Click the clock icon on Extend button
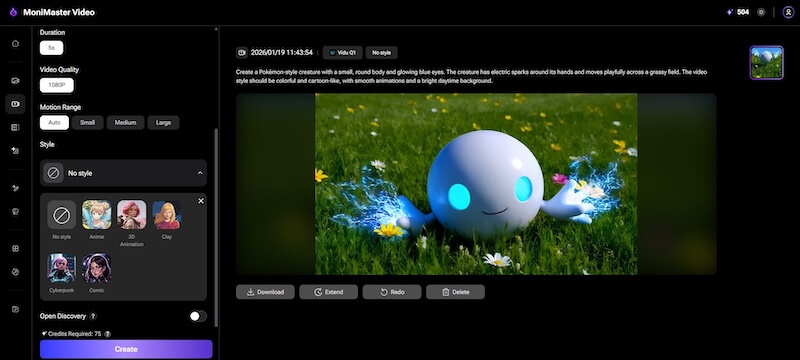The height and width of the screenshot is (360, 800). [x=318, y=292]
